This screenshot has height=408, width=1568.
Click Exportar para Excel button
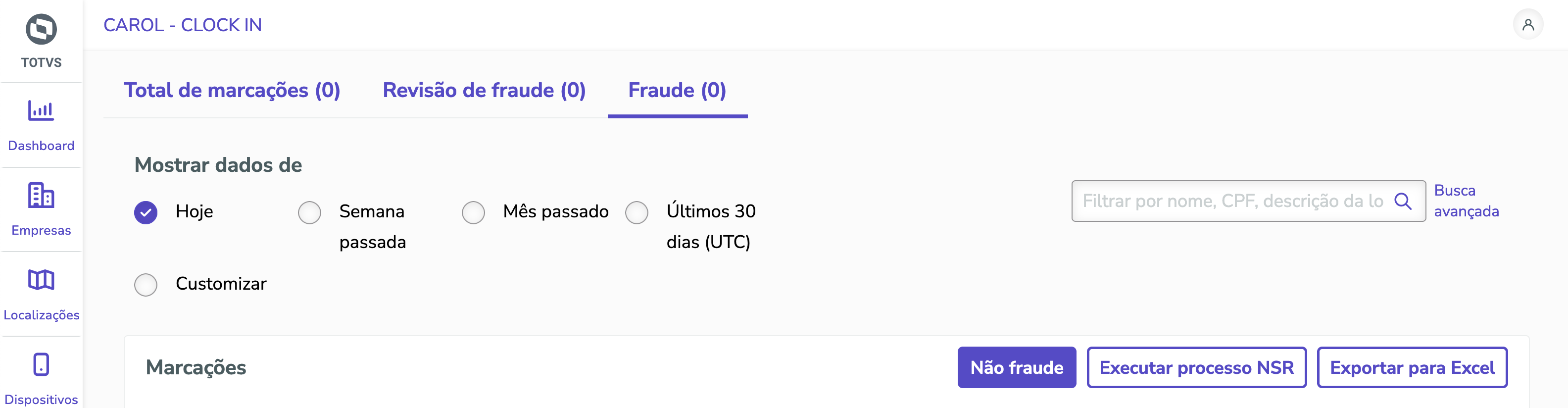point(1412,367)
